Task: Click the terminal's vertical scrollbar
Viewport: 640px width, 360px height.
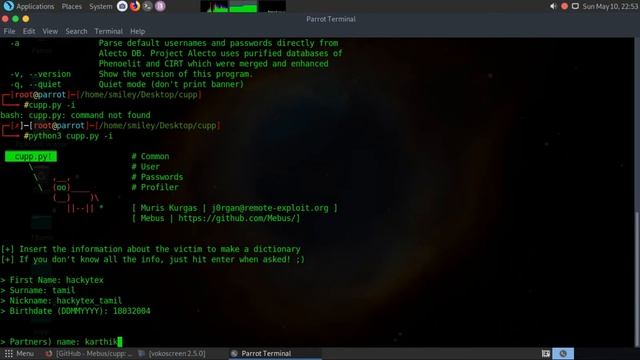Action: pyautogui.click(x=637, y=278)
